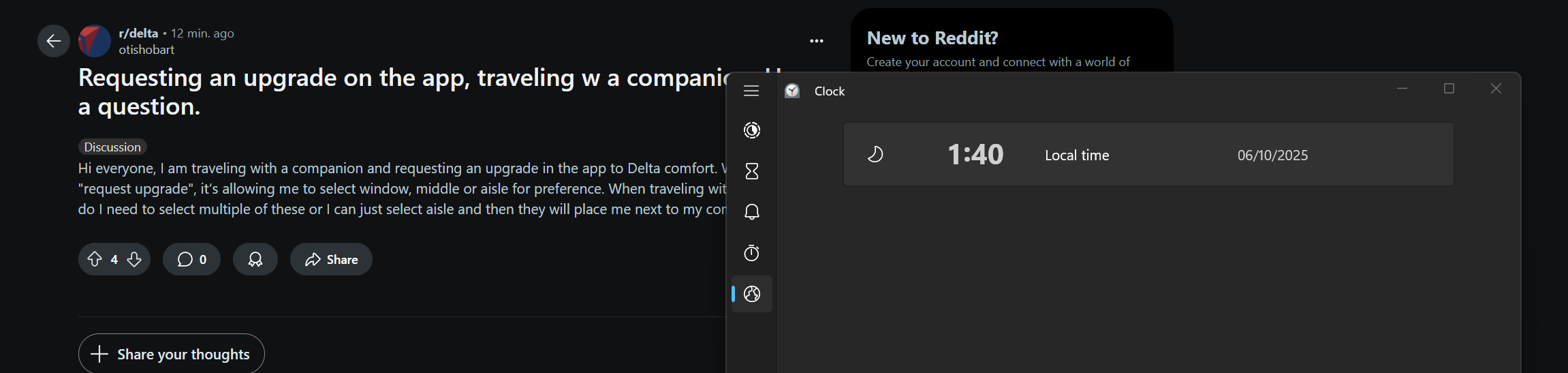Close the Clock window

point(1496,89)
